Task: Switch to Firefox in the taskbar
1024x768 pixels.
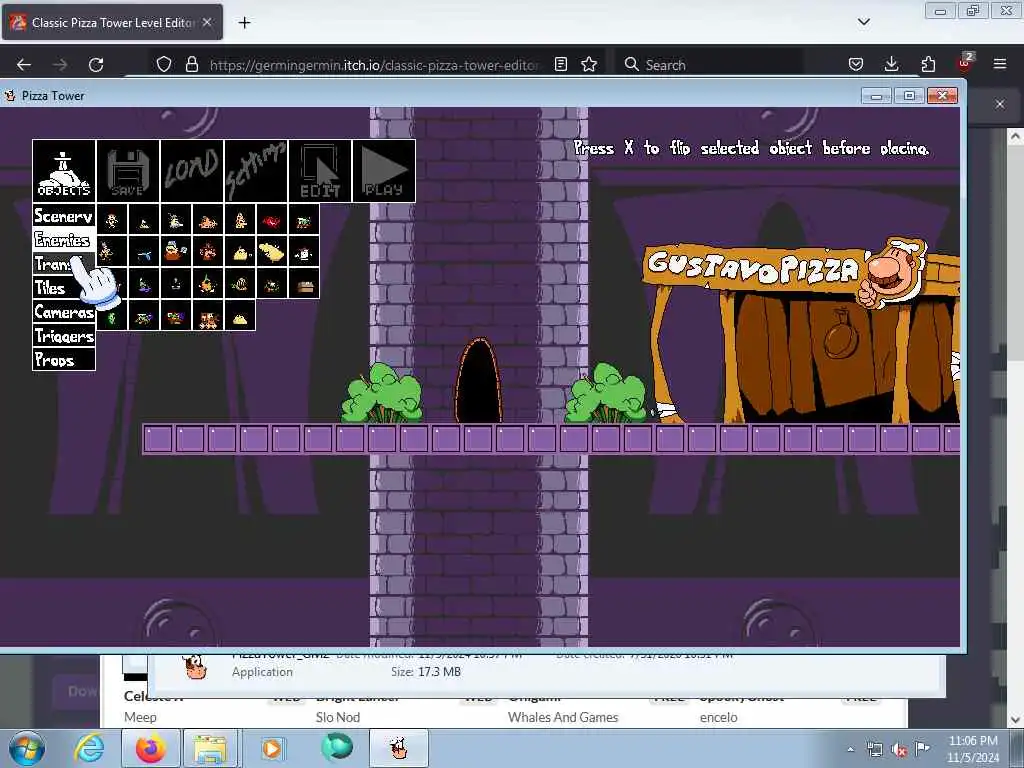Action: pyautogui.click(x=150, y=748)
